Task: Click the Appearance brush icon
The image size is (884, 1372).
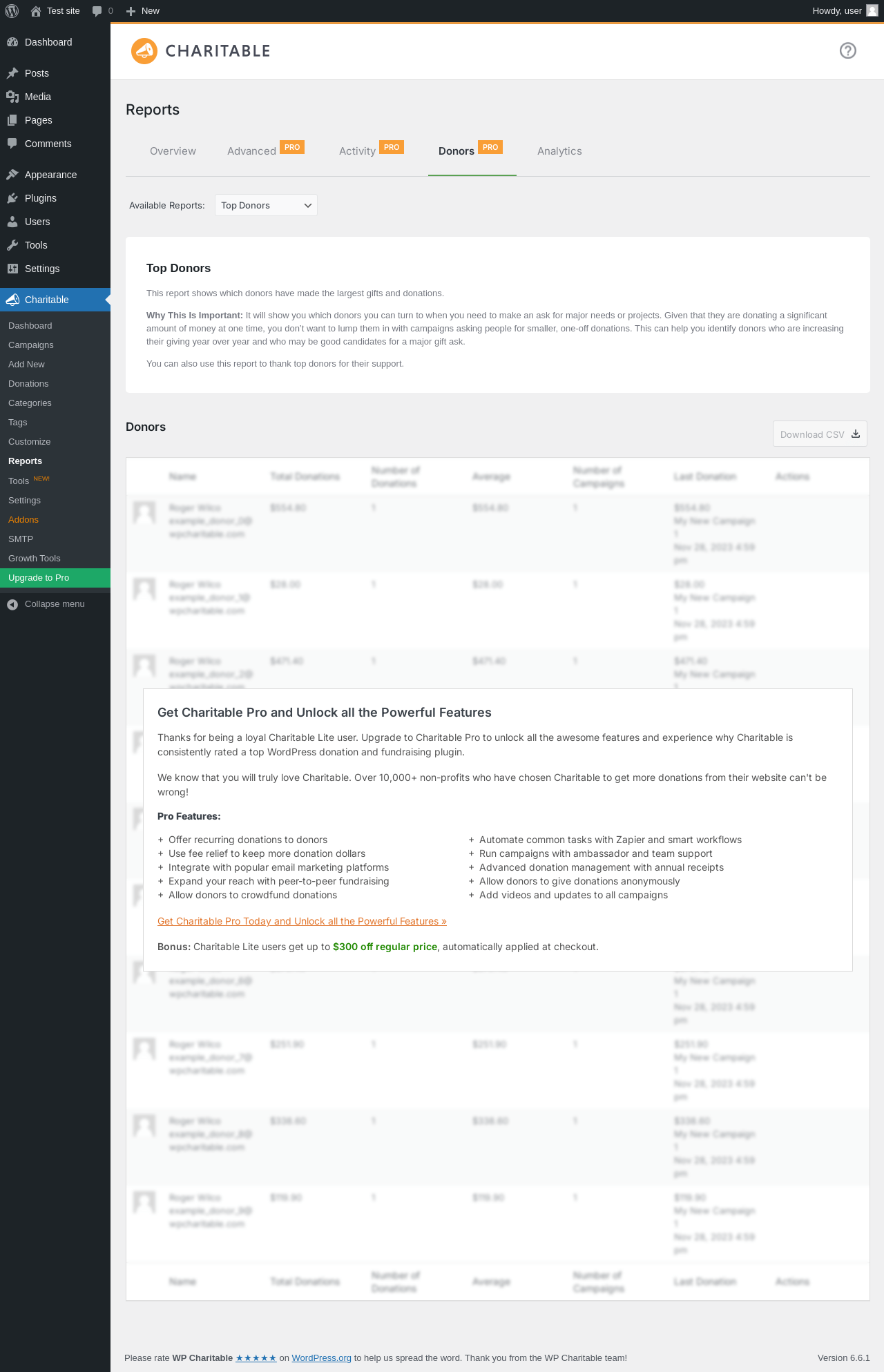Action: pyautogui.click(x=12, y=175)
